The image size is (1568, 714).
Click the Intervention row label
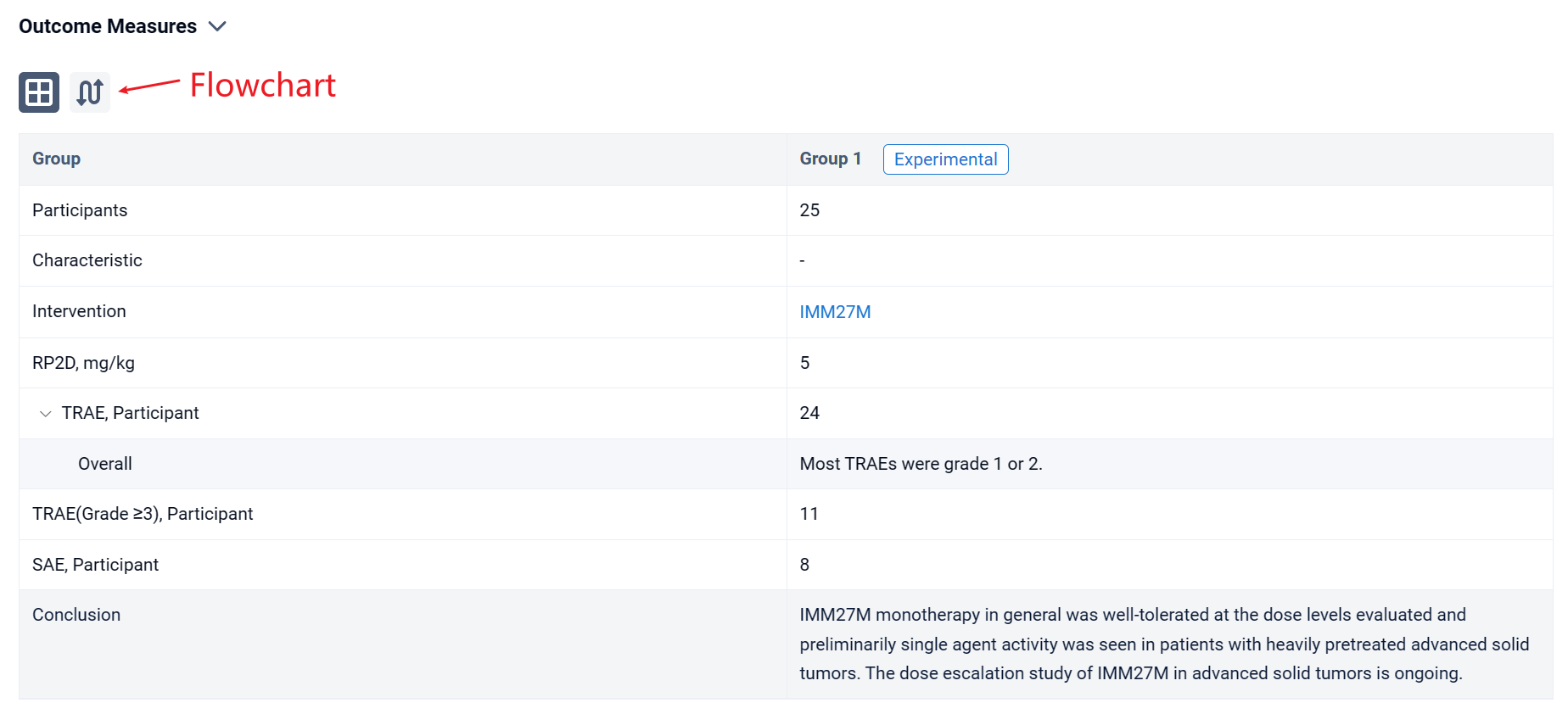[79, 311]
